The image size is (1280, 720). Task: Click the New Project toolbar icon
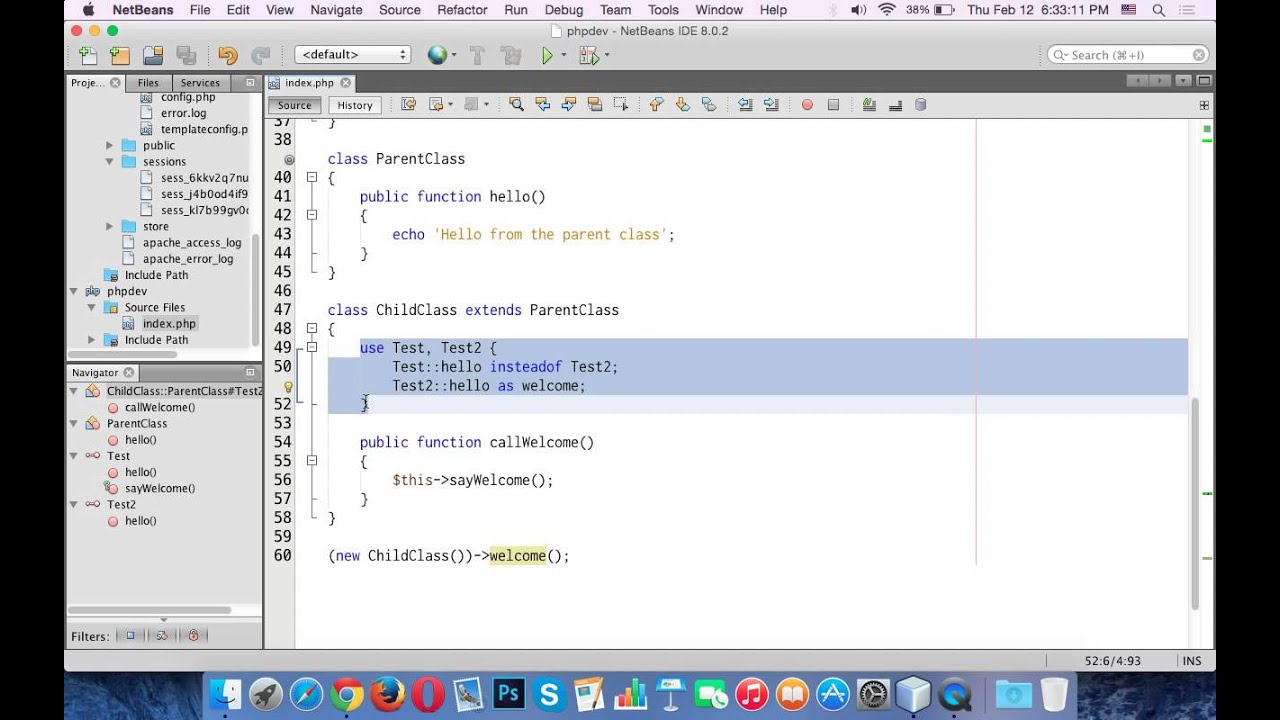tap(120, 56)
